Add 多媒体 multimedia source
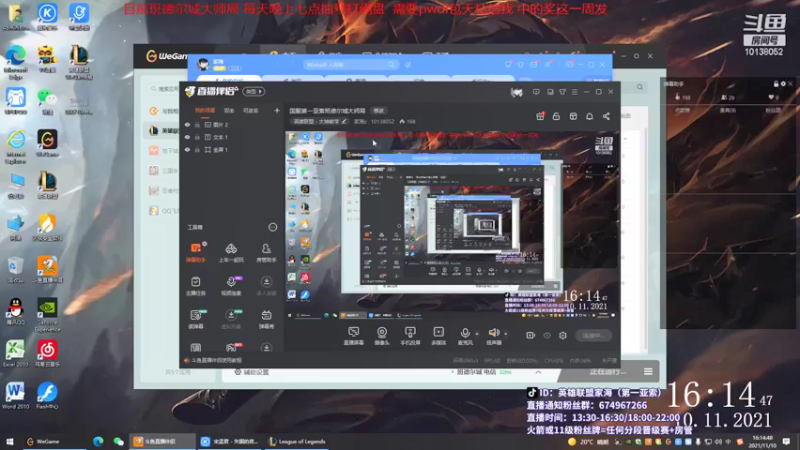 tap(438, 336)
